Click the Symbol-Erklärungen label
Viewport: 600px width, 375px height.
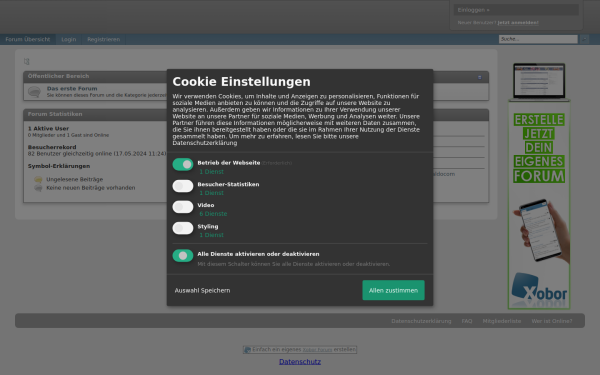point(59,166)
